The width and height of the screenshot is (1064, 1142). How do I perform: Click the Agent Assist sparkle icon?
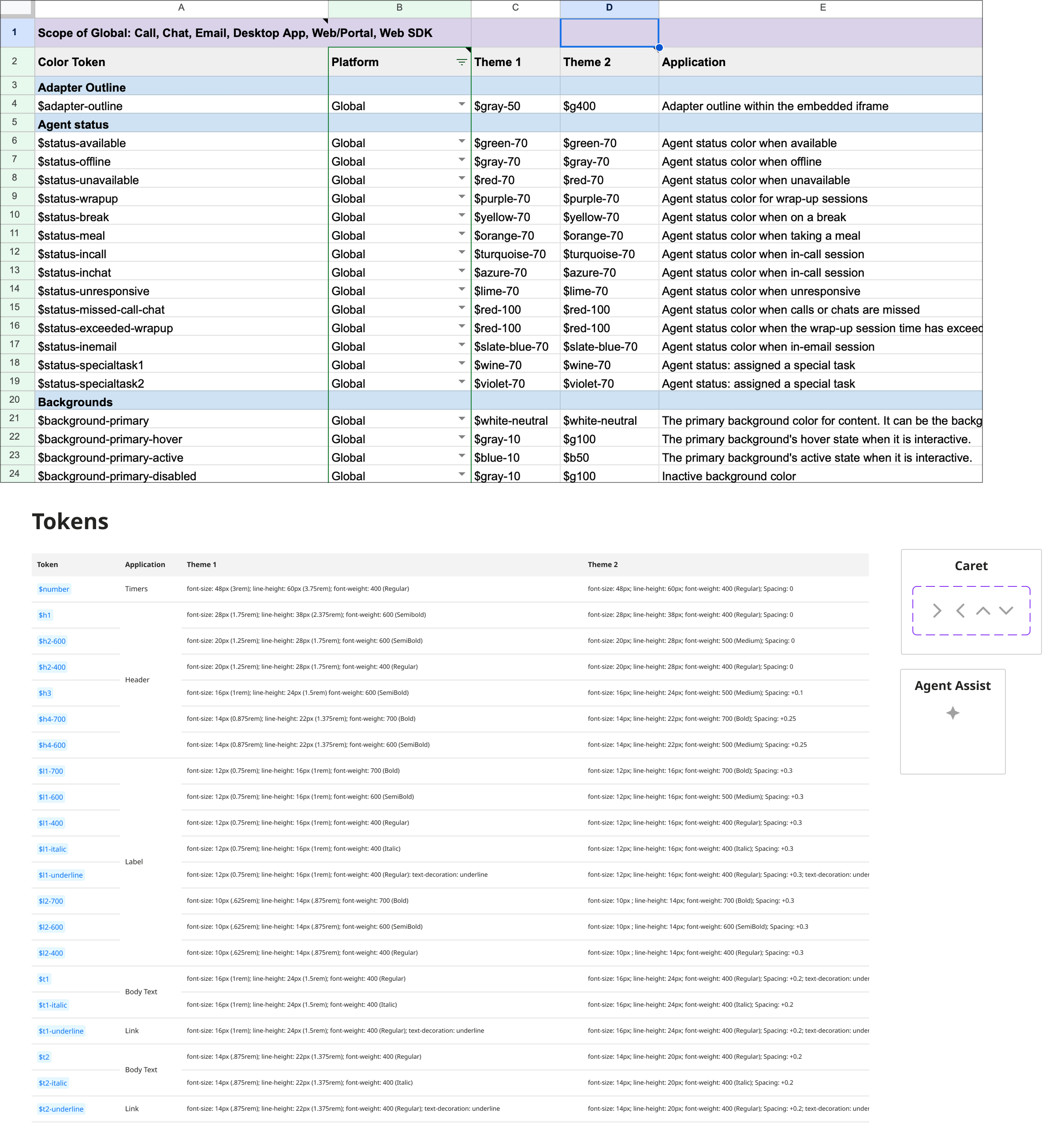tap(952, 713)
